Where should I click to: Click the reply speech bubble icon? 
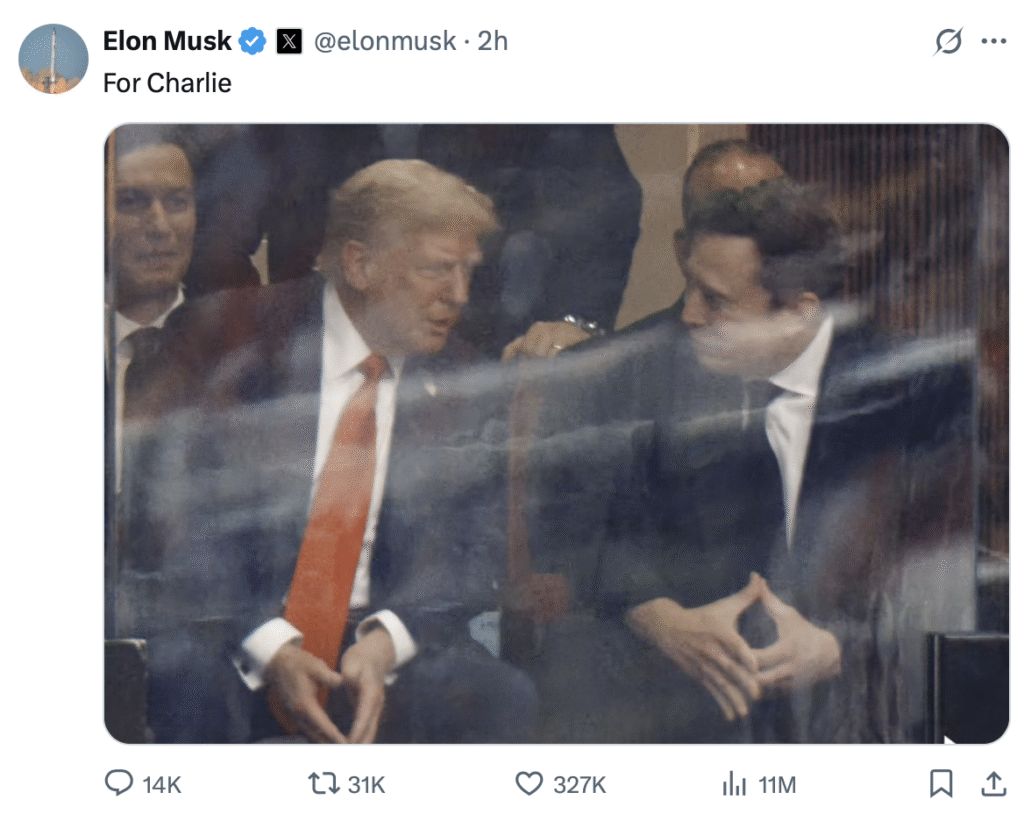[x=119, y=784]
